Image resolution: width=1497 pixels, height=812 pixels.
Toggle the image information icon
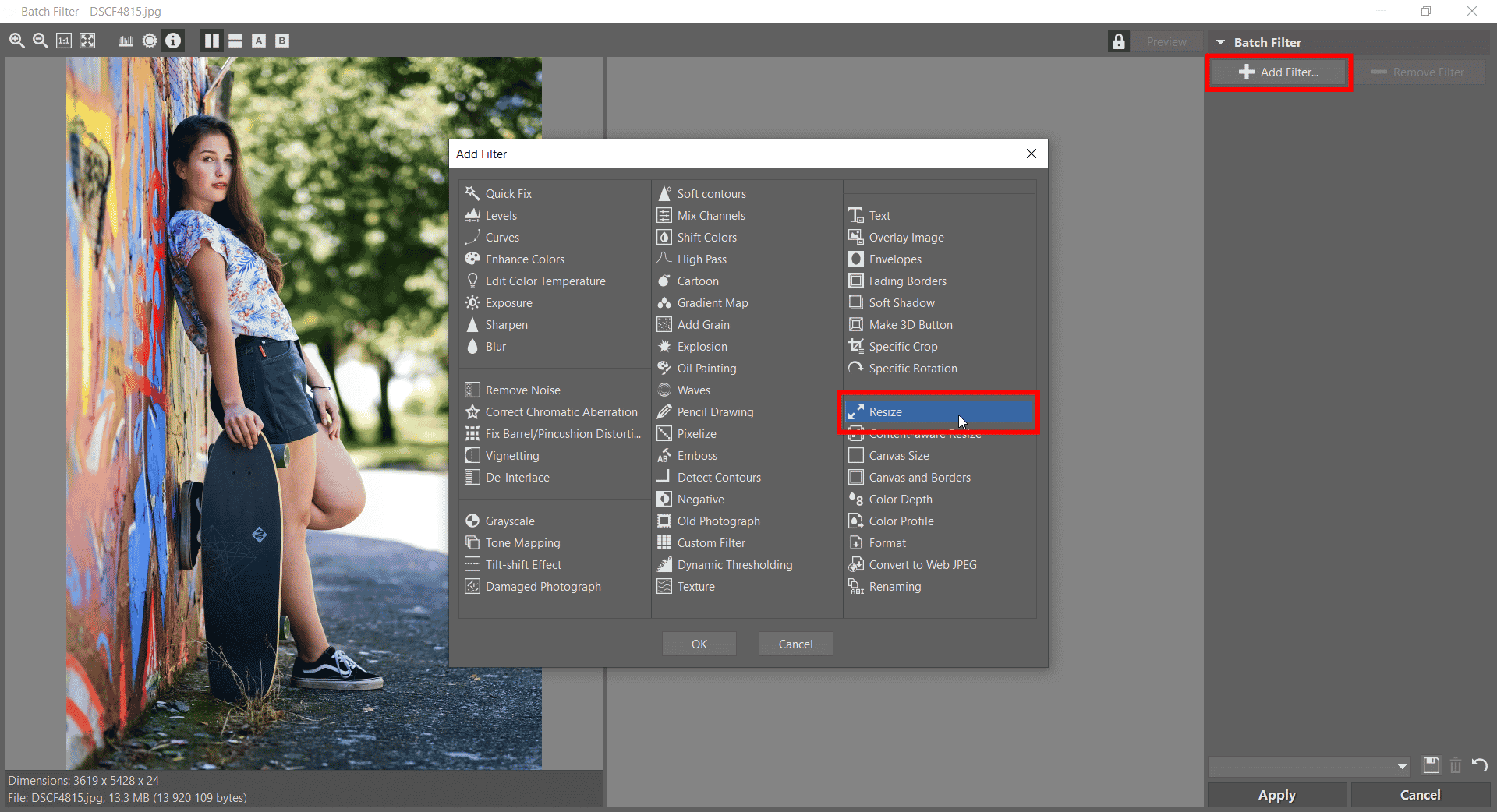(173, 41)
